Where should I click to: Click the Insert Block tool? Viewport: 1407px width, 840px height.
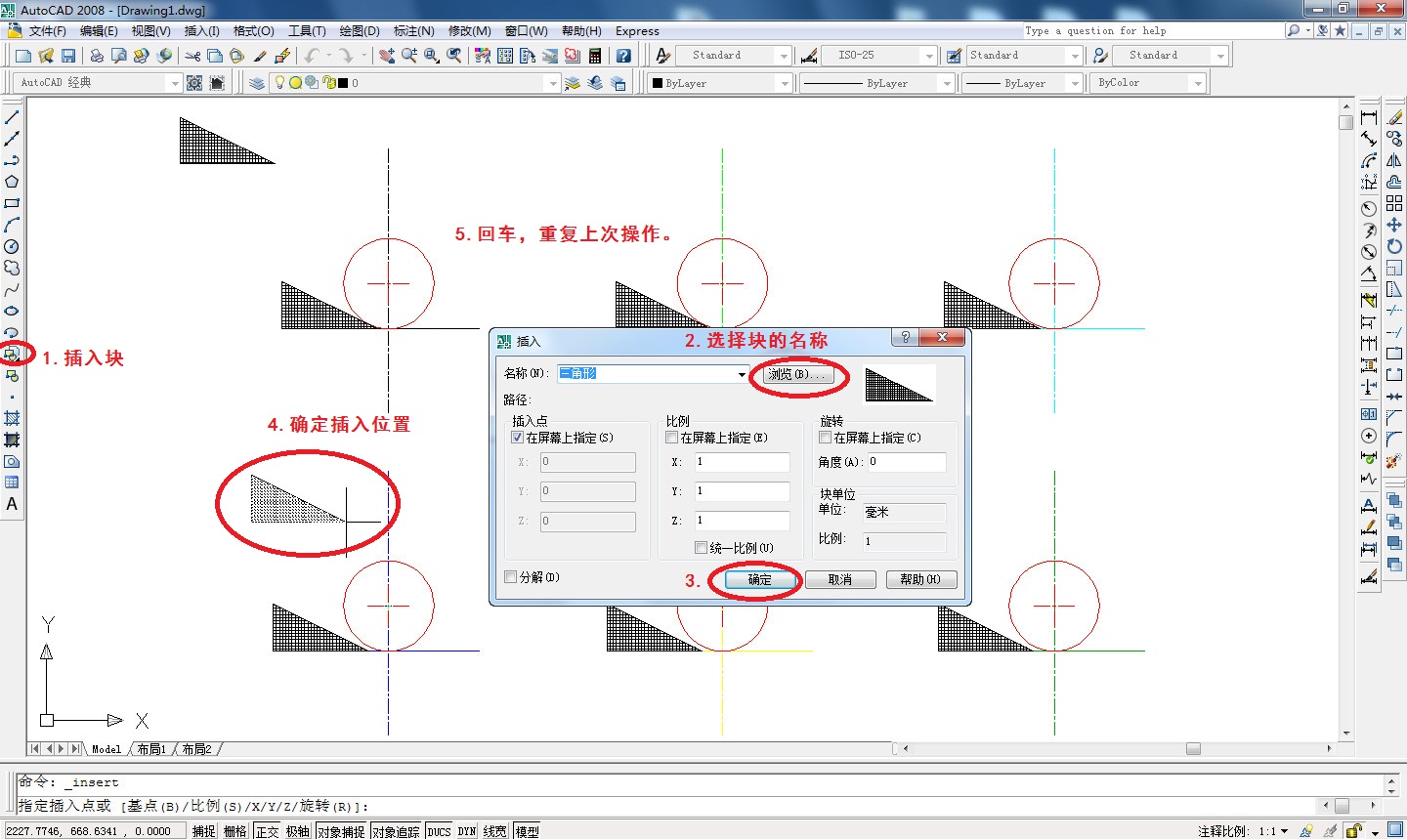[x=12, y=354]
